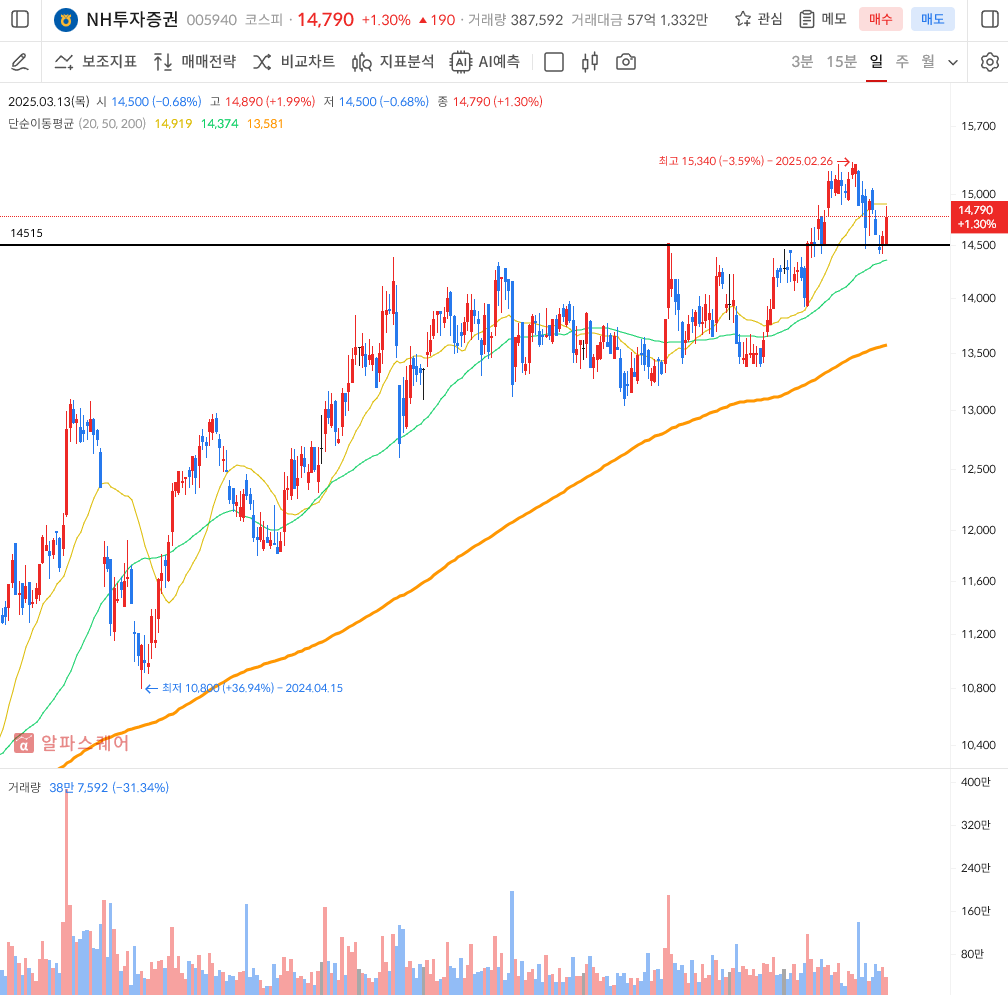Click the 400만 volume axis label

[x=975, y=782]
